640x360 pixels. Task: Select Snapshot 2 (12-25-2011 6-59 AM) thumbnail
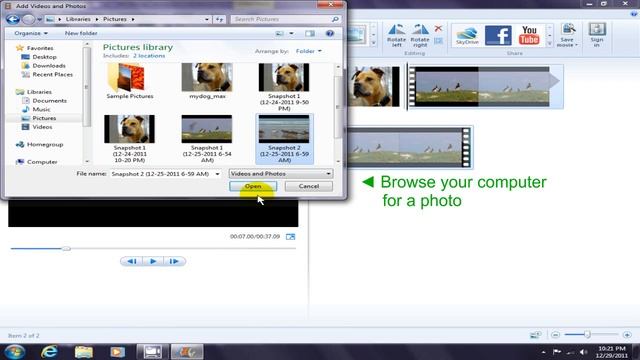click(x=284, y=130)
